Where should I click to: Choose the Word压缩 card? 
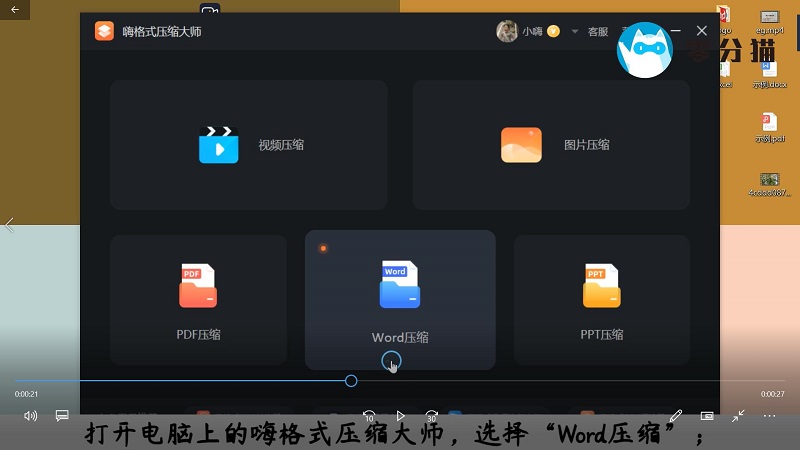pos(400,300)
